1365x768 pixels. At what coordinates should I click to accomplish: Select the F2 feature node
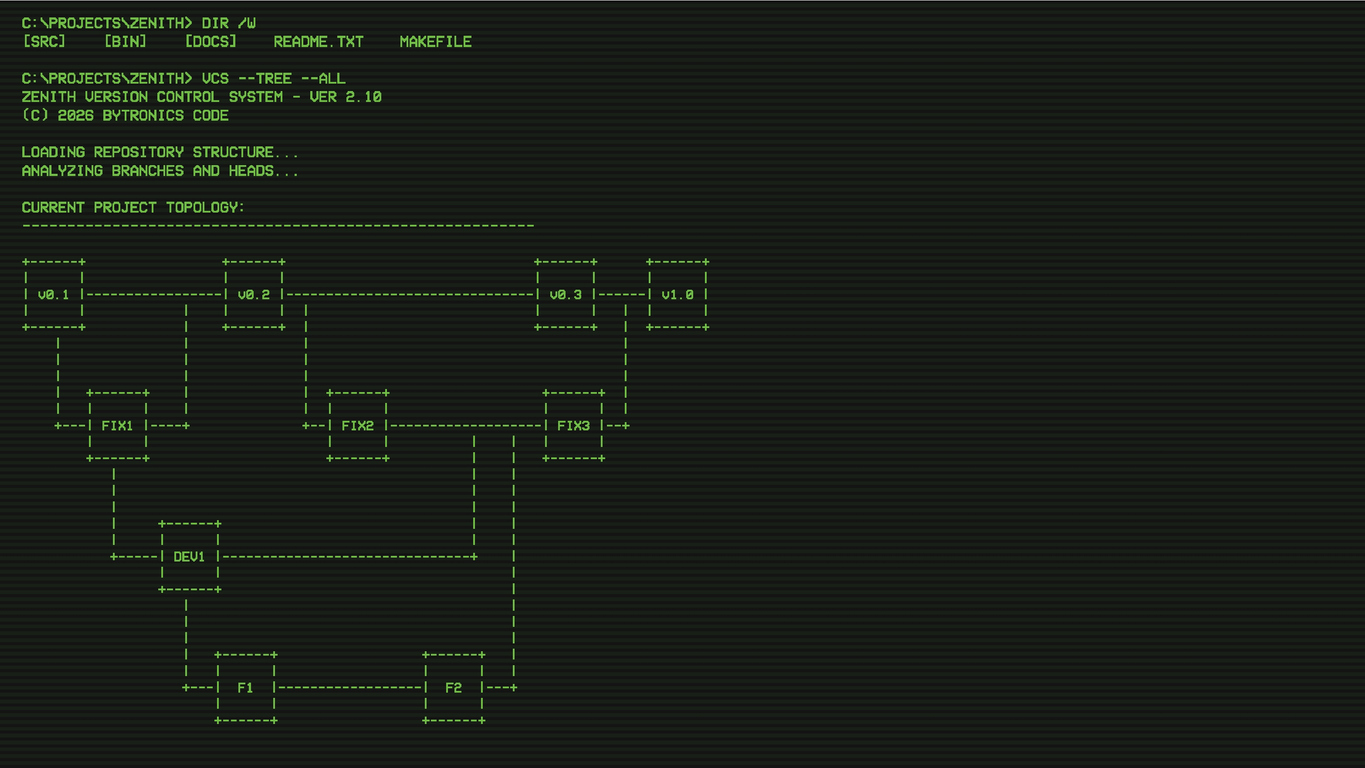click(x=454, y=688)
